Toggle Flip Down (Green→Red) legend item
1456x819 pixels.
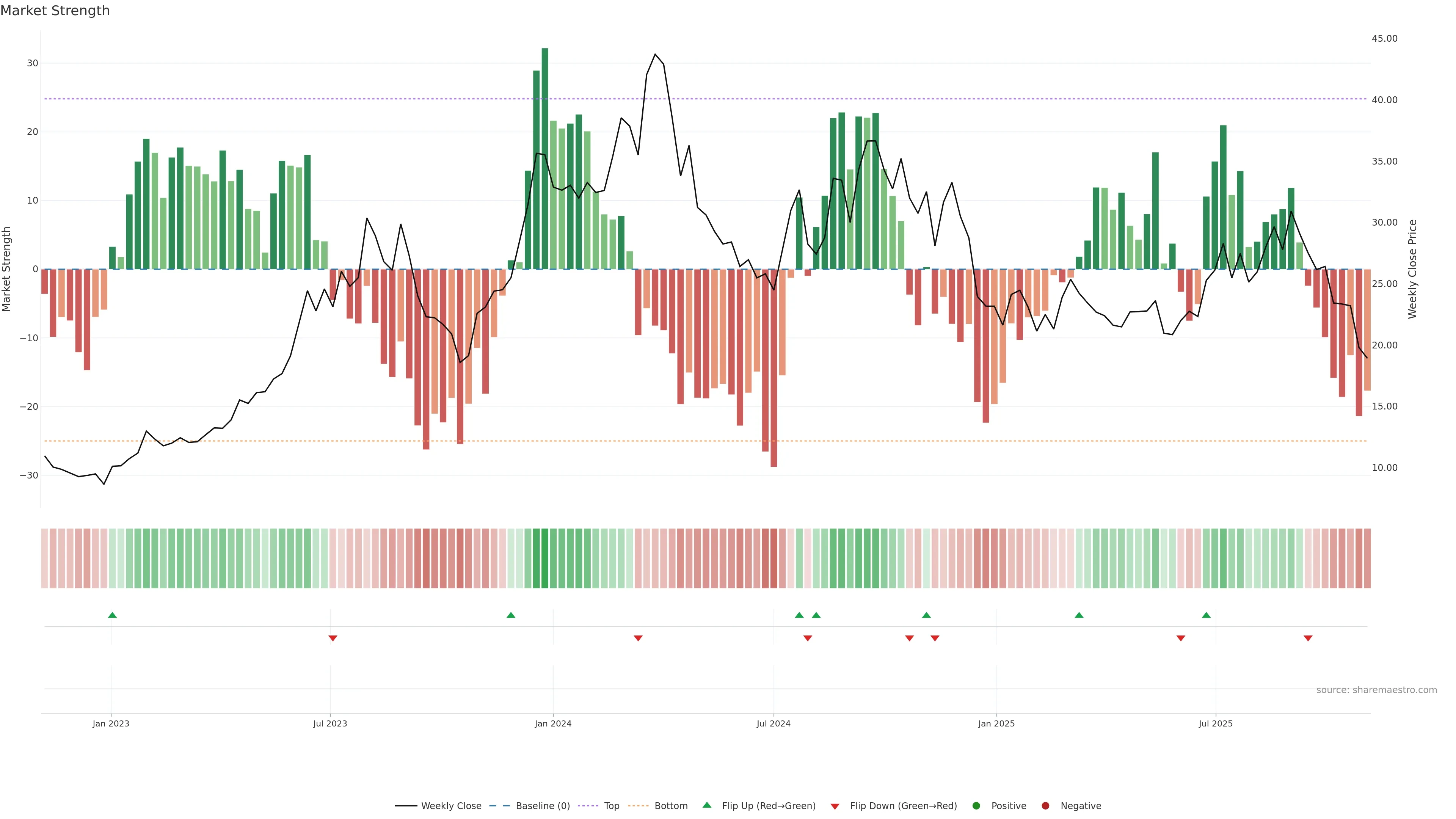click(x=903, y=806)
